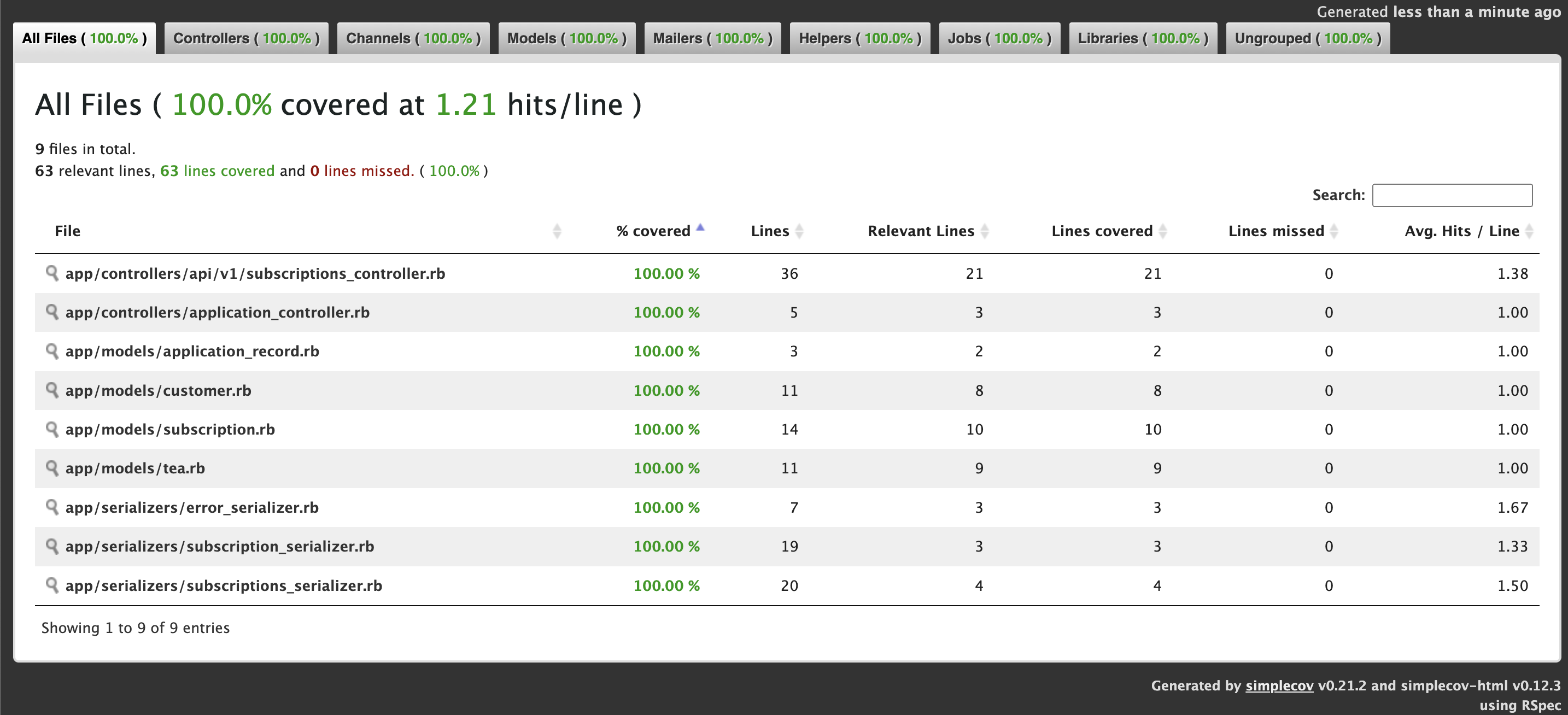Switch to the Controllers tab
The image size is (1568, 715).
pos(246,38)
